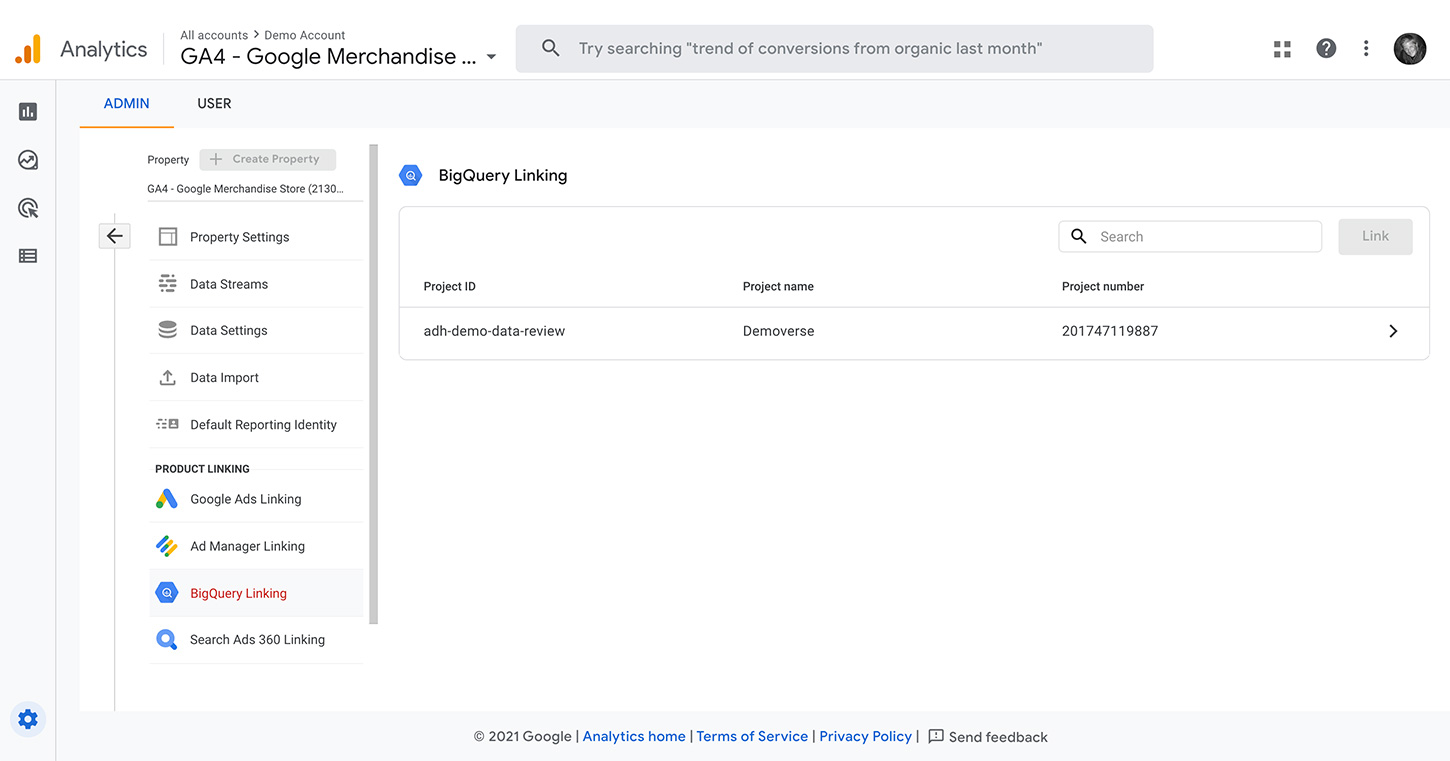Click the Link button
The height and width of the screenshot is (761, 1450).
1375,236
